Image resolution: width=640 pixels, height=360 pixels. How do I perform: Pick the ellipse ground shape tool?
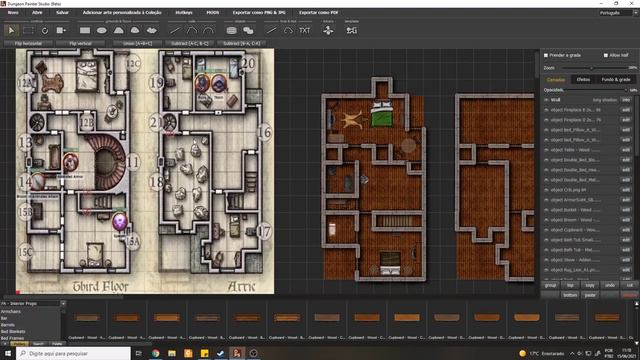point(102,31)
